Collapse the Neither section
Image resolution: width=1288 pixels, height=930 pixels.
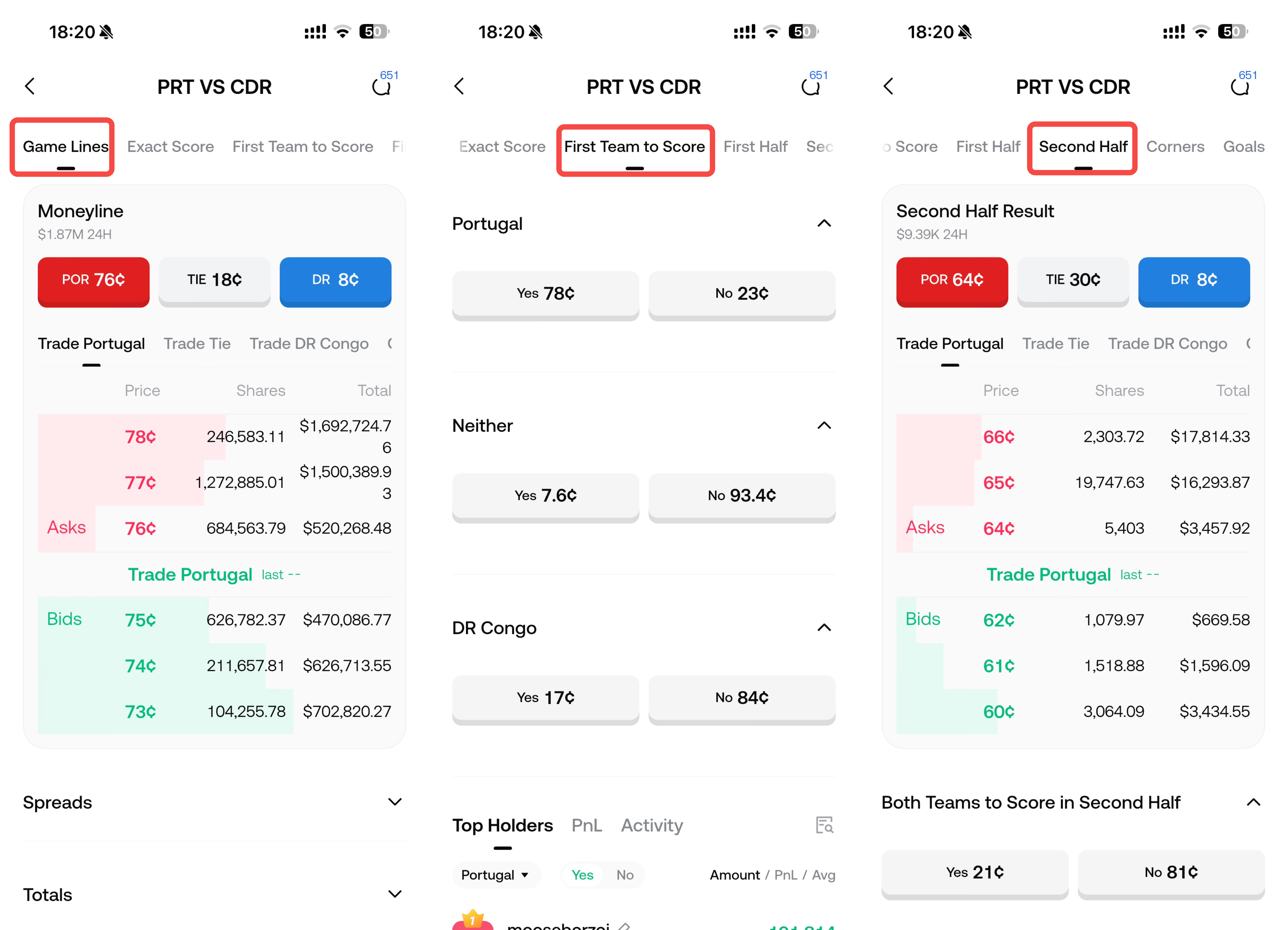coord(824,426)
